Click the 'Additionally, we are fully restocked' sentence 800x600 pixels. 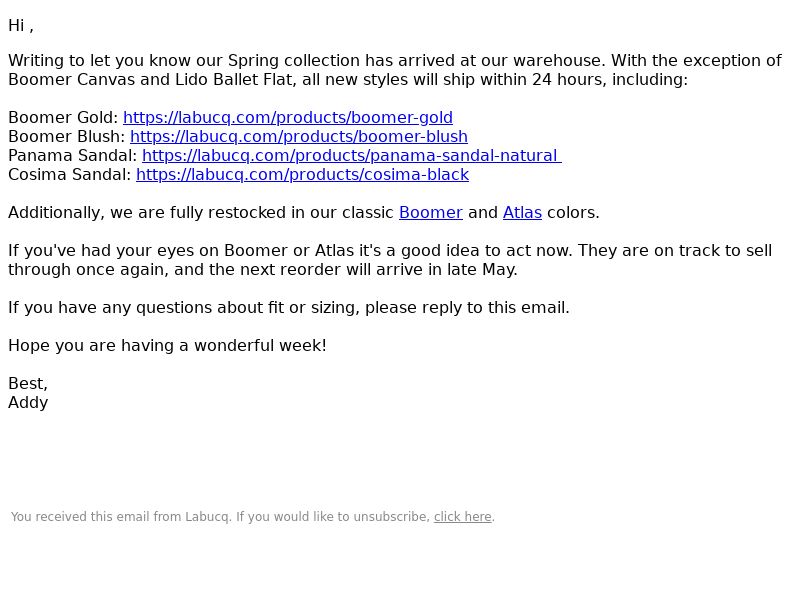tap(304, 212)
